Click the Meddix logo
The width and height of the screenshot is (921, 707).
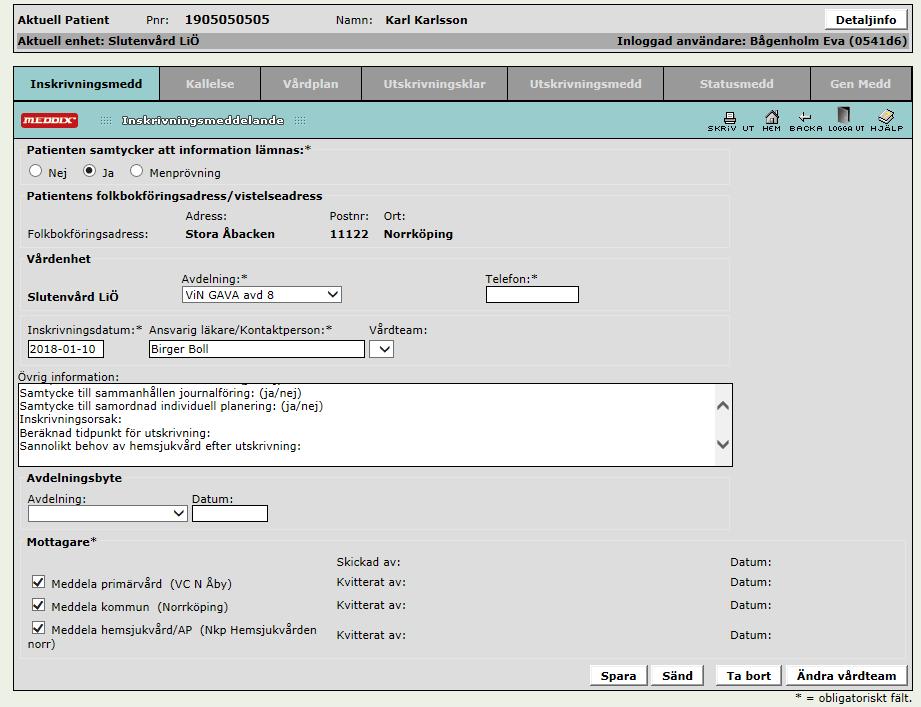click(x=49, y=120)
